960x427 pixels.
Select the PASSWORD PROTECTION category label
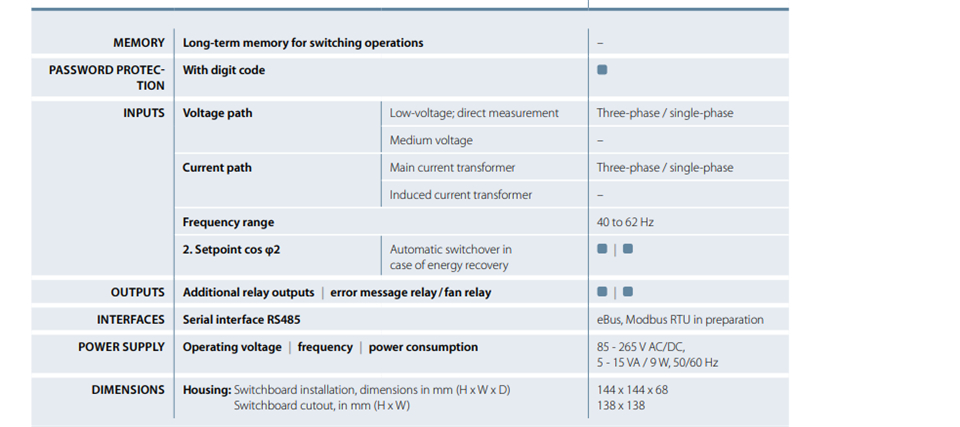click(x=107, y=78)
